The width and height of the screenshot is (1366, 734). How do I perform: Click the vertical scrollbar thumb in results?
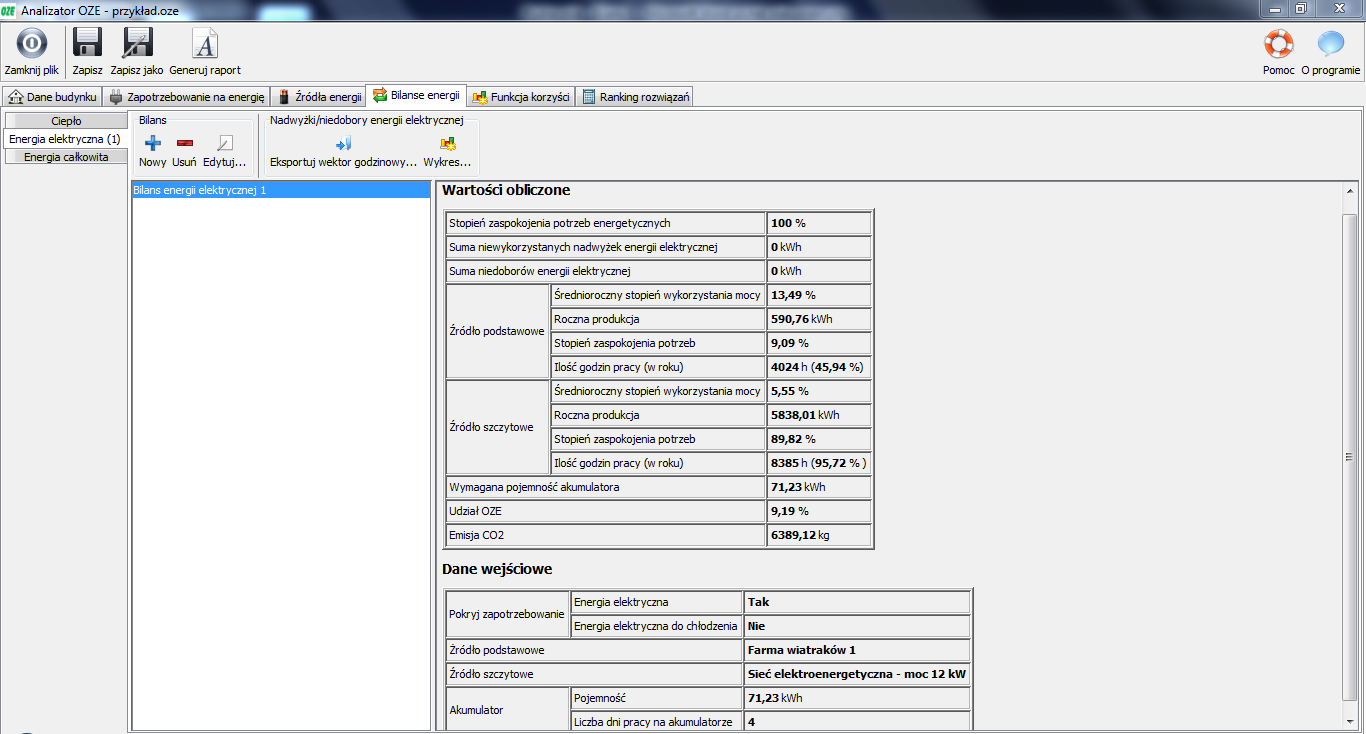pyautogui.click(x=1350, y=456)
